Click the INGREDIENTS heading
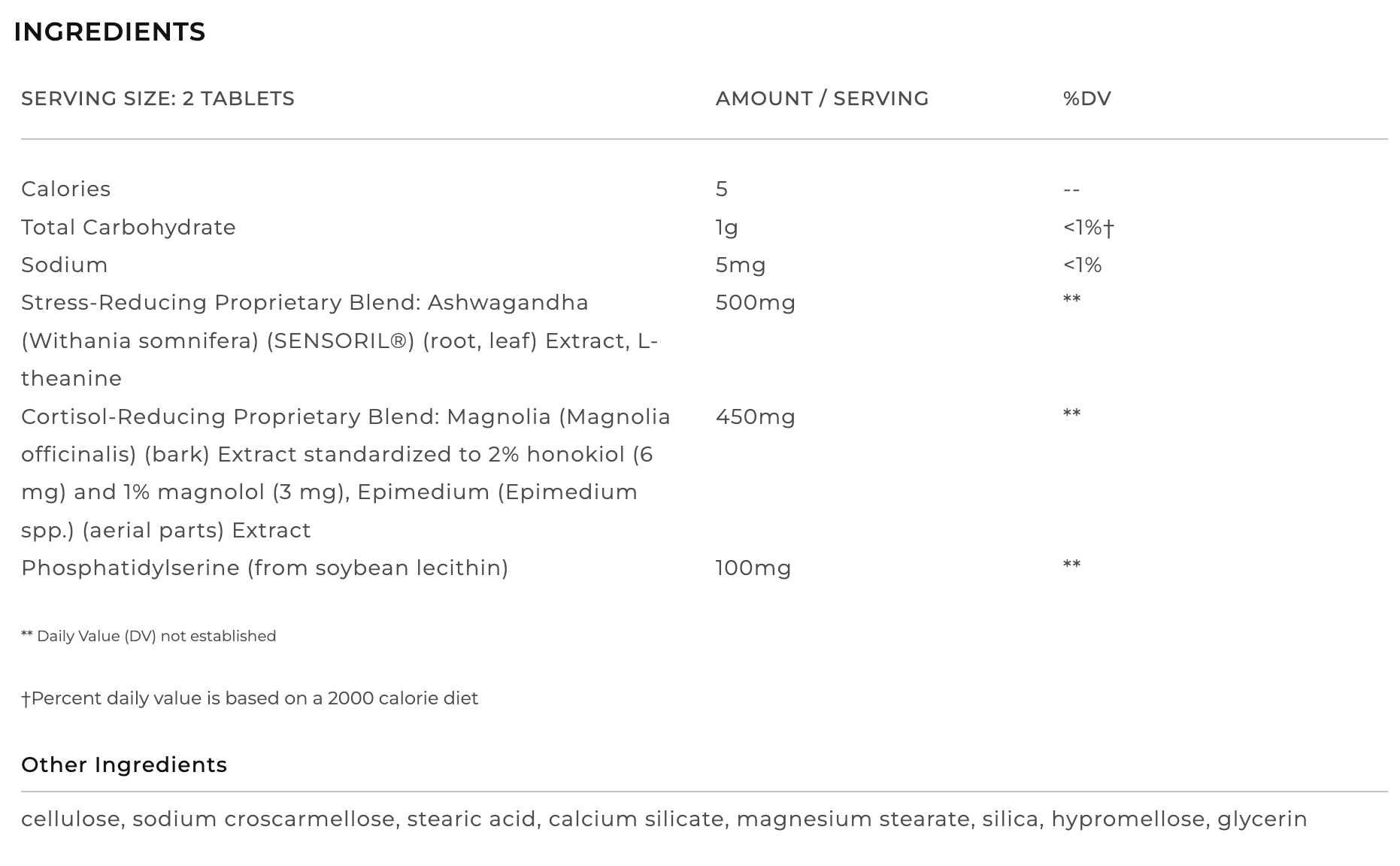The image size is (1400, 866). [110, 32]
